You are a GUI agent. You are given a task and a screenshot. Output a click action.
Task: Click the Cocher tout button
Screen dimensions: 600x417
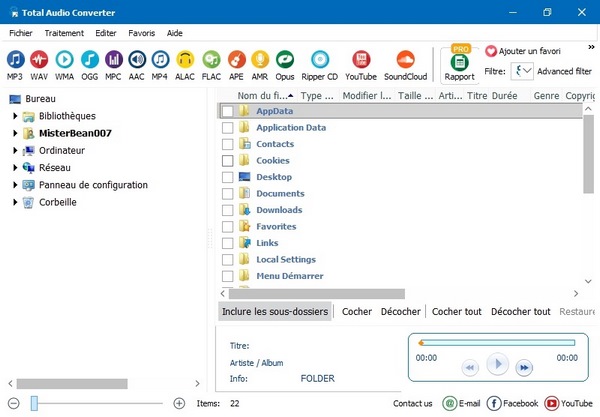(457, 311)
